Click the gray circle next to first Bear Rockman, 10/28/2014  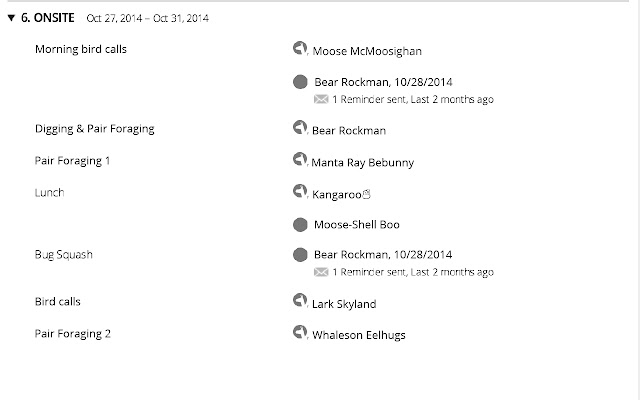(300, 82)
